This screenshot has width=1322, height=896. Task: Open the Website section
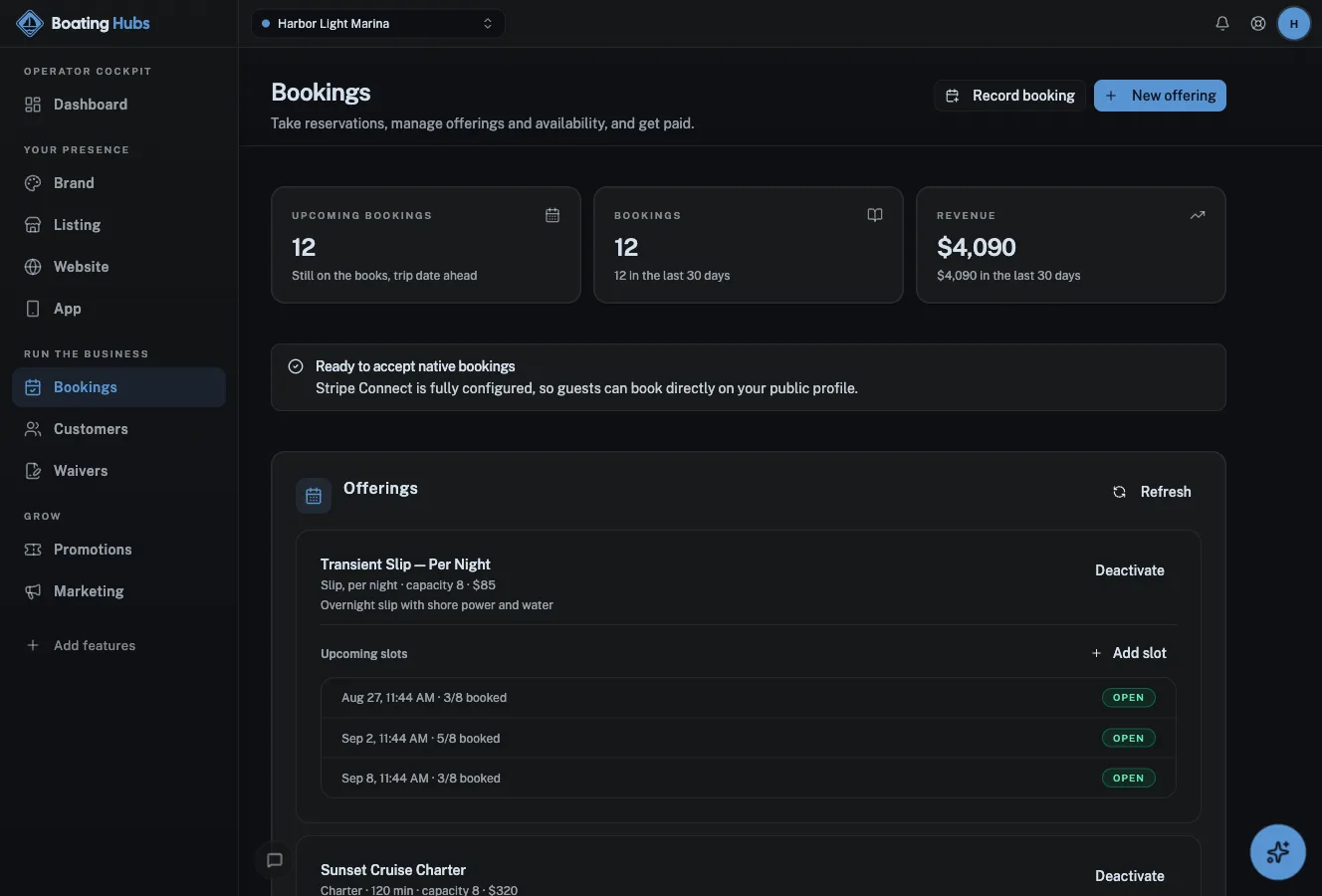click(119, 267)
